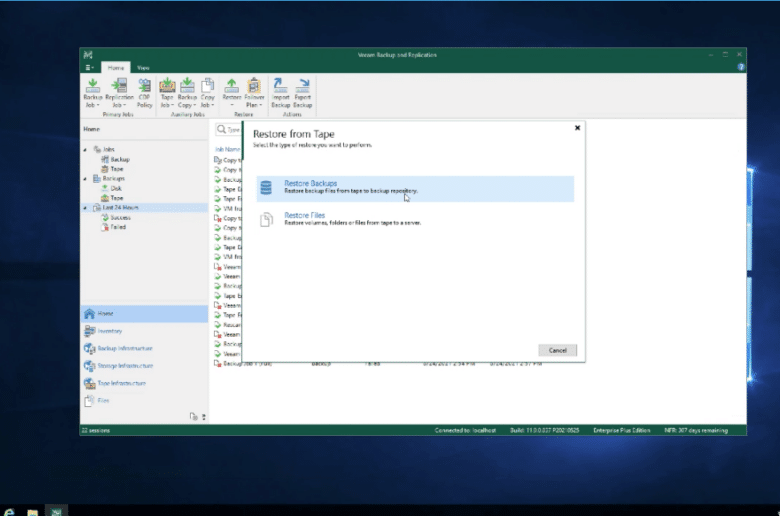
Task: Open the Failover Plan ribbon button
Action: 254,93
